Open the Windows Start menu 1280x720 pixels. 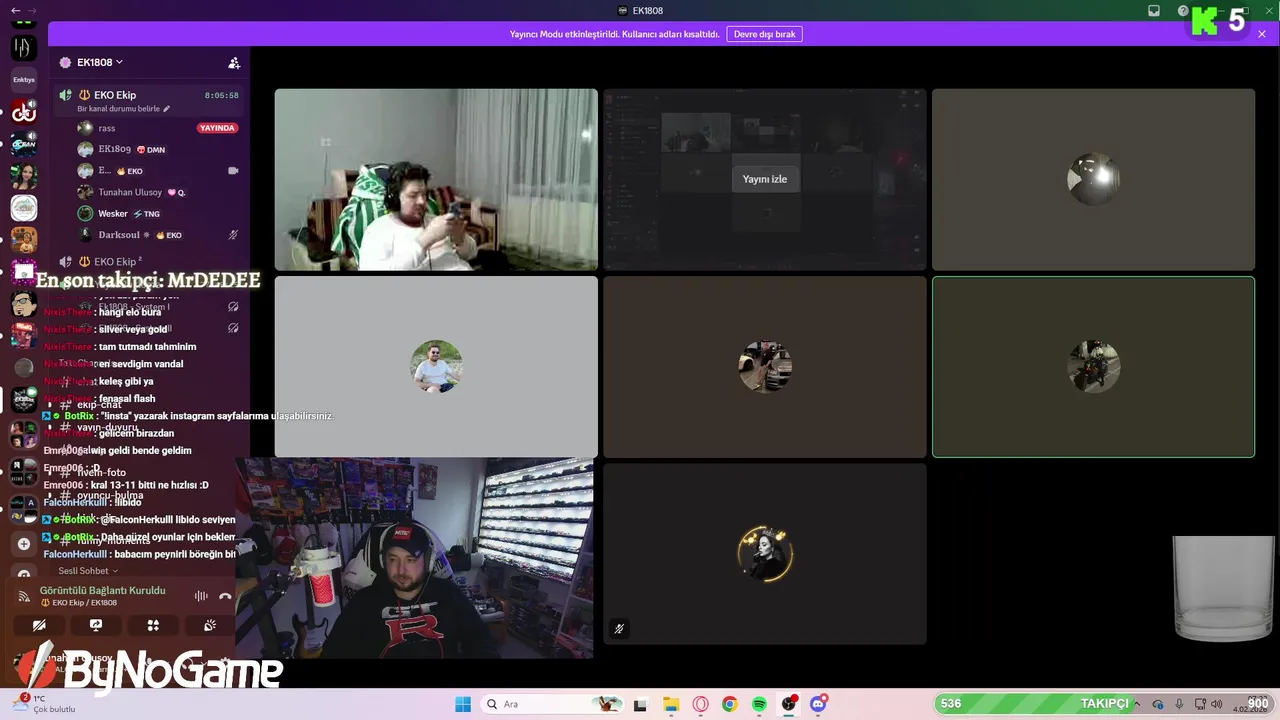[x=463, y=704]
